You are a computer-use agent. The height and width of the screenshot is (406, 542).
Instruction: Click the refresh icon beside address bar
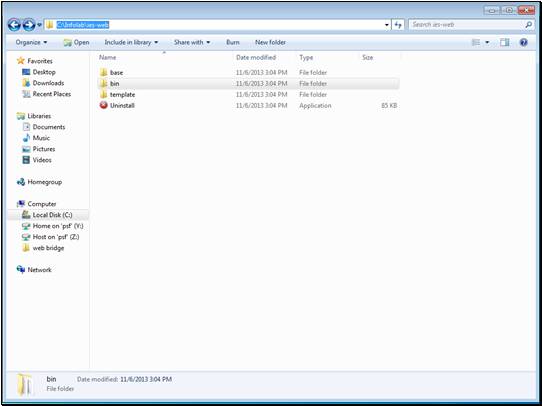tap(398, 25)
